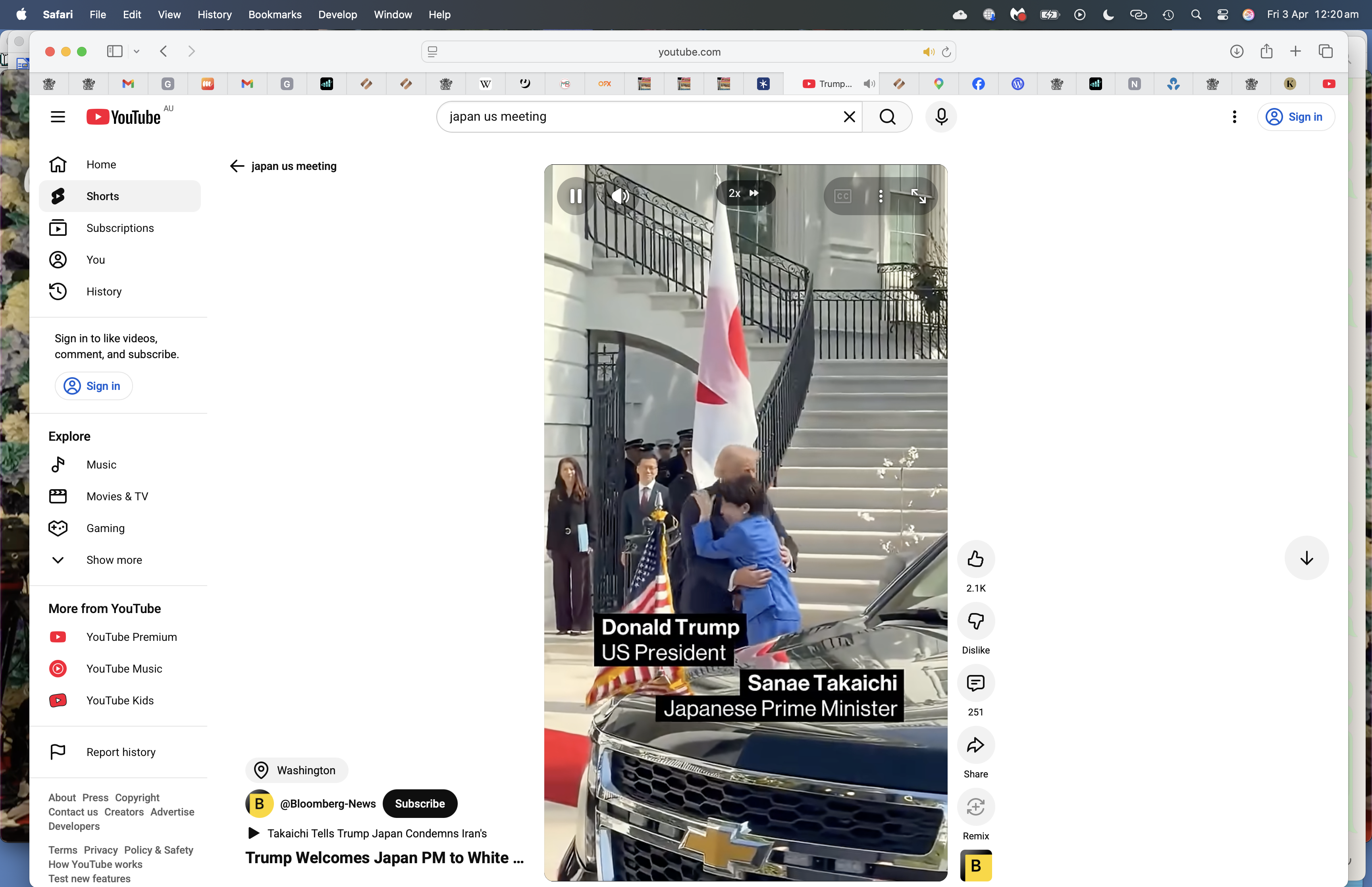The width and height of the screenshot is (1372, 887).
Task: Enter fullscreen mode on the Short
Action: 918,197
